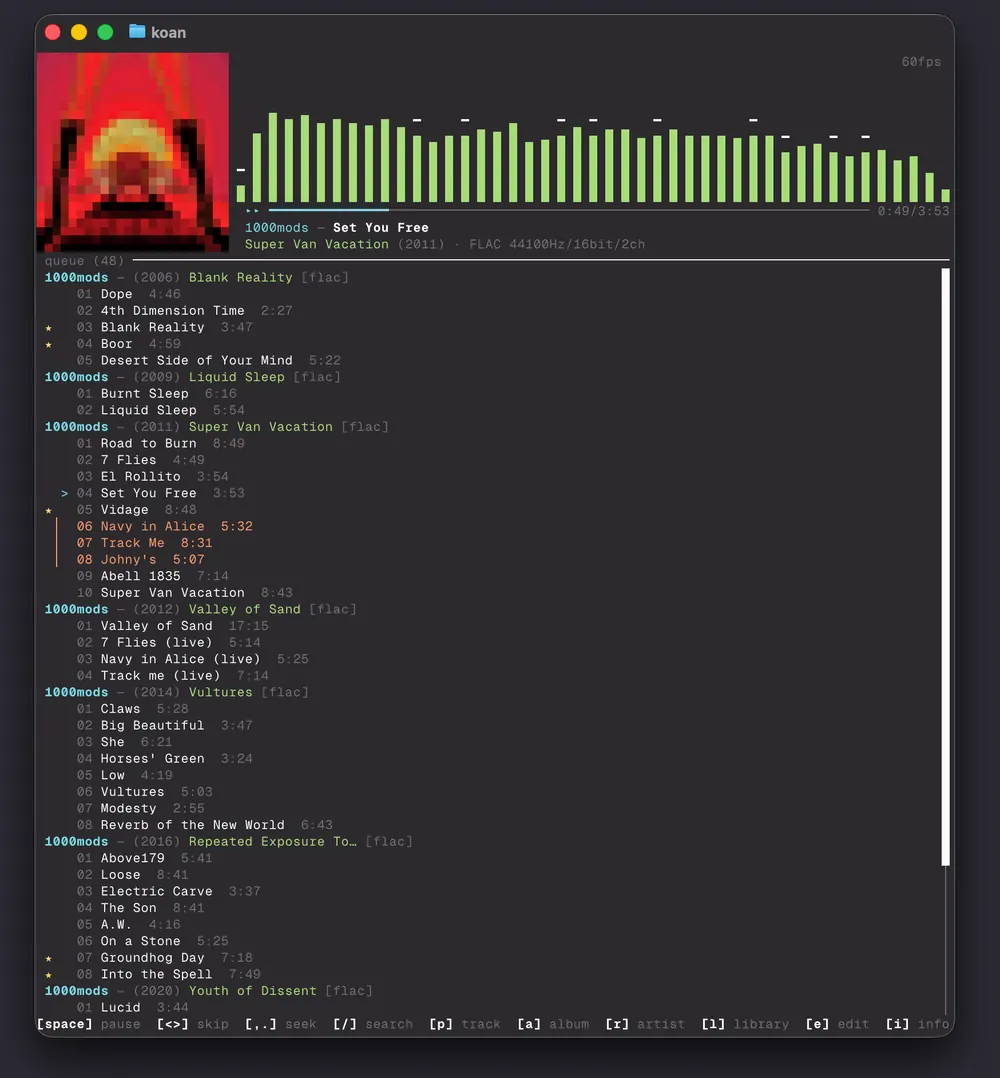This screenshot has width=1000, height=1078.
Task: Select track A.W.
Action: [129, 925]
